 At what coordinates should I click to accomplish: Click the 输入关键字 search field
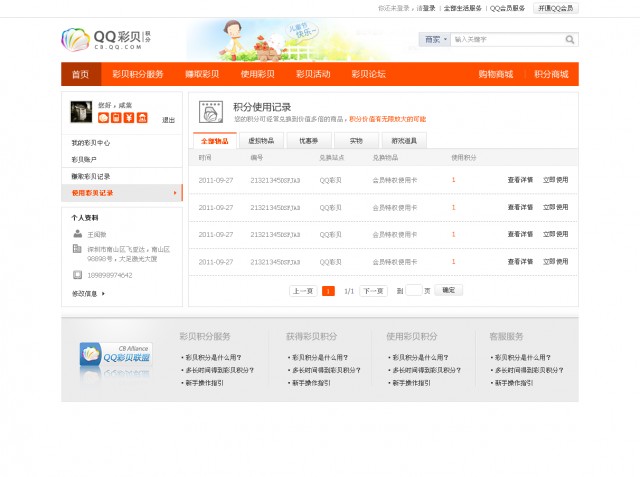click(x=507, y=40)
